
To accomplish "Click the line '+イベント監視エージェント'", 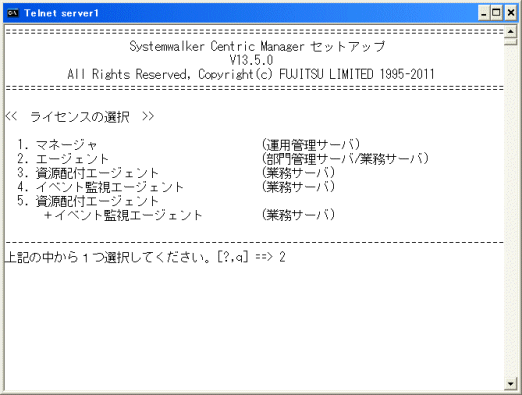I will point(123,215).
